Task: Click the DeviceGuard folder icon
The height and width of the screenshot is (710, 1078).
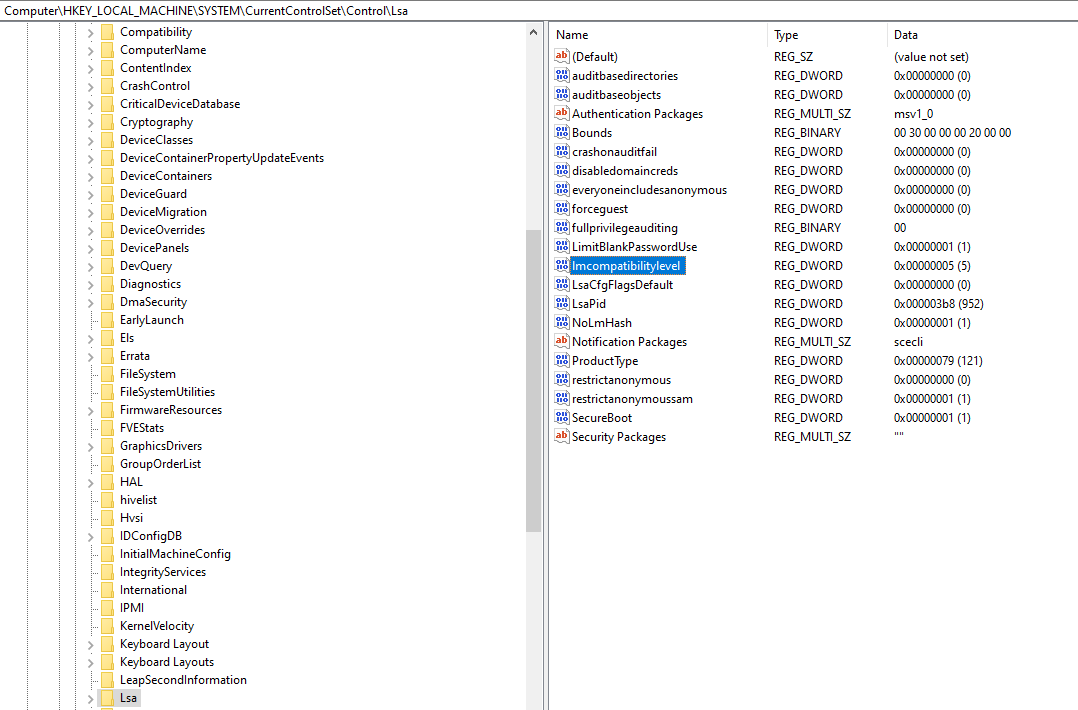Action: pyautogui.click(x=107, y=194)
